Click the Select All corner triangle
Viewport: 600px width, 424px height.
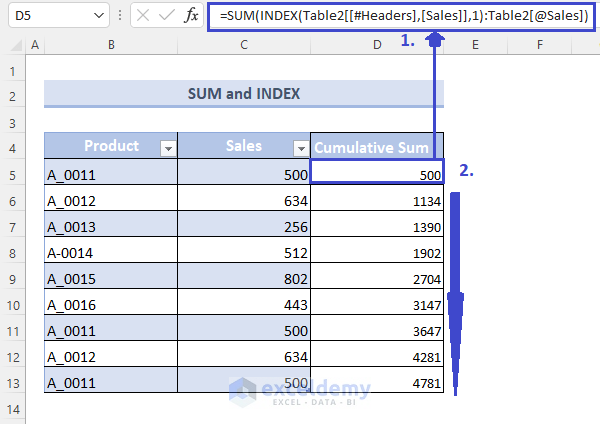click(12, 45)
